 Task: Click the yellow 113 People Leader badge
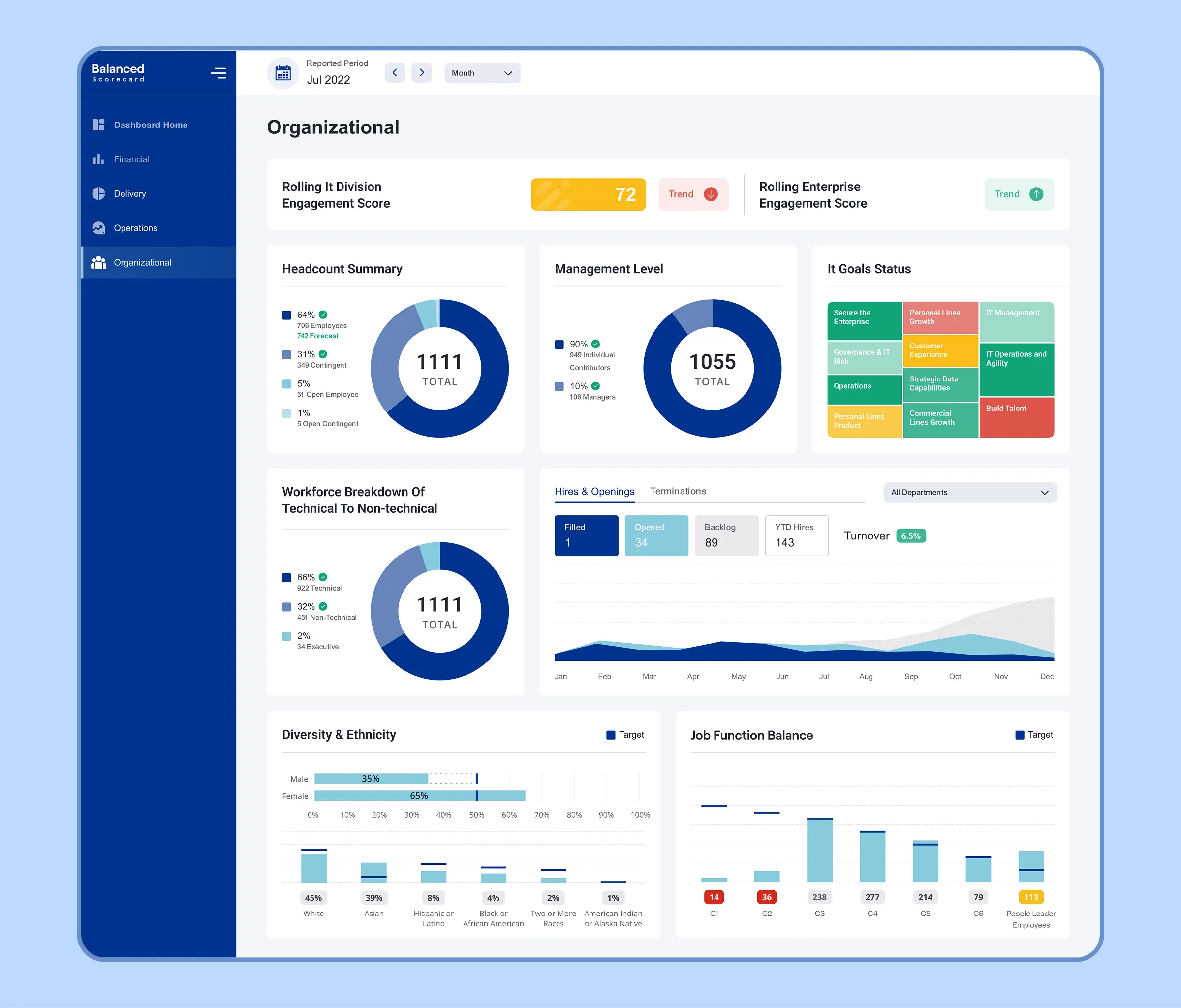(x=1031, y=897)
